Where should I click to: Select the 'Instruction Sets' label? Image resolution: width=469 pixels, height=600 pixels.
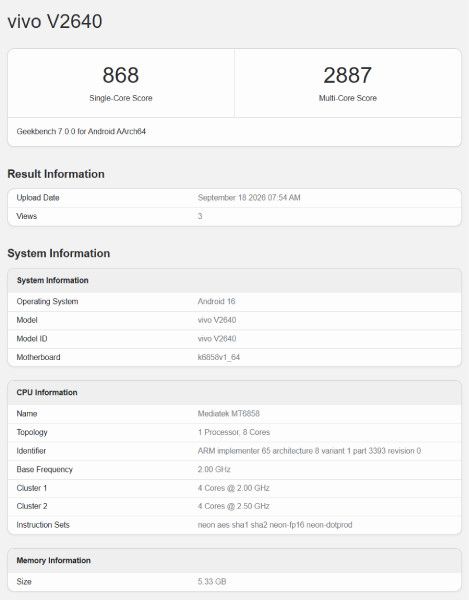tap(43, 525)
